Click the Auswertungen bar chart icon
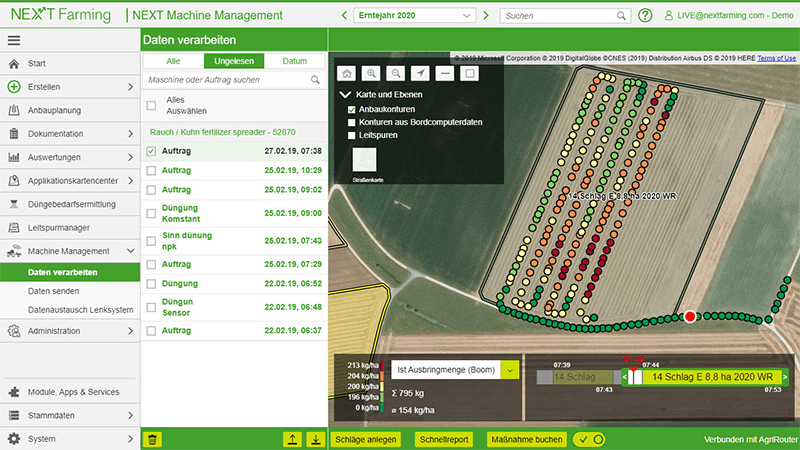The height and width of the screenshot is (450, 800). [x=14, y=157]
